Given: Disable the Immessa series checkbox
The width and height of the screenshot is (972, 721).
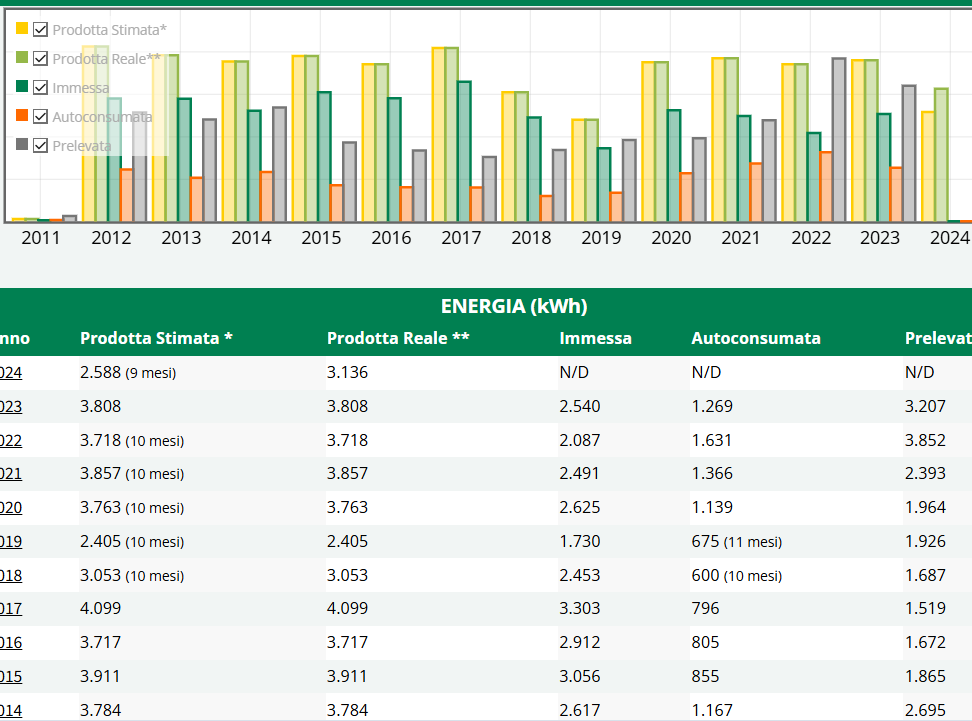Looking at the screenshot, I should pyautogui.click(x=41, y=88).
